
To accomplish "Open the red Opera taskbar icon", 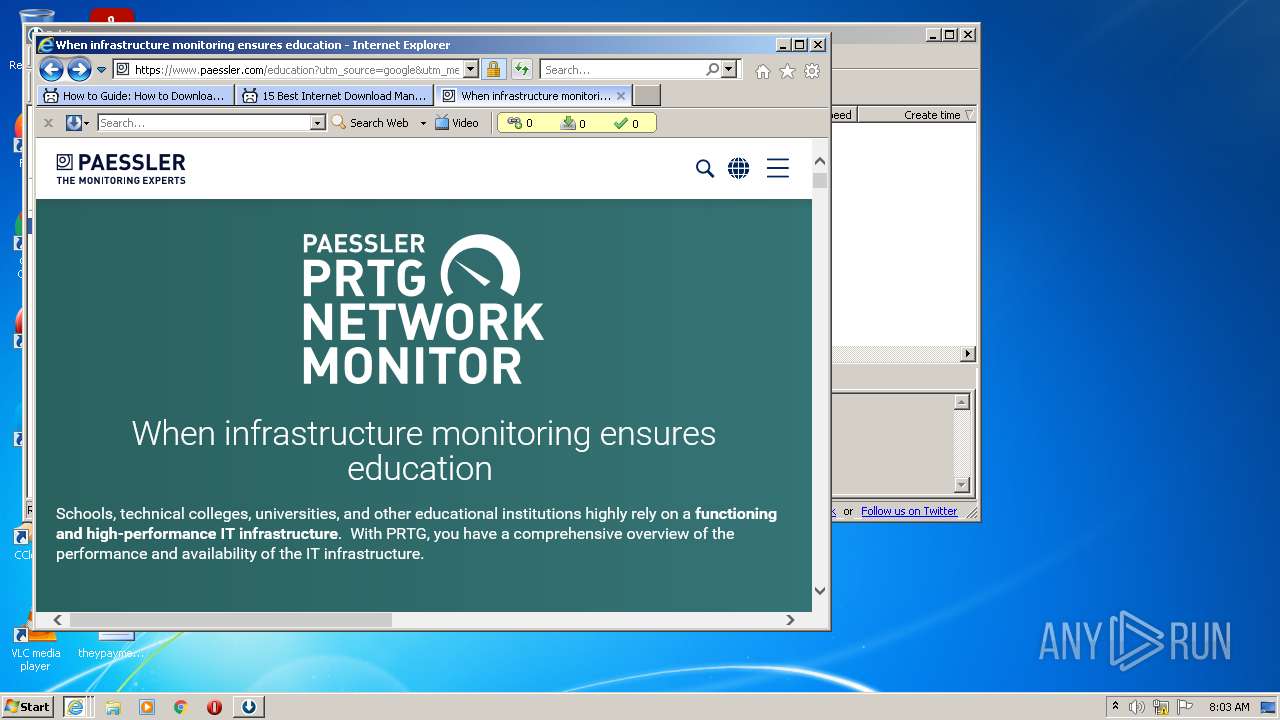I will click(x=214, y=707).
